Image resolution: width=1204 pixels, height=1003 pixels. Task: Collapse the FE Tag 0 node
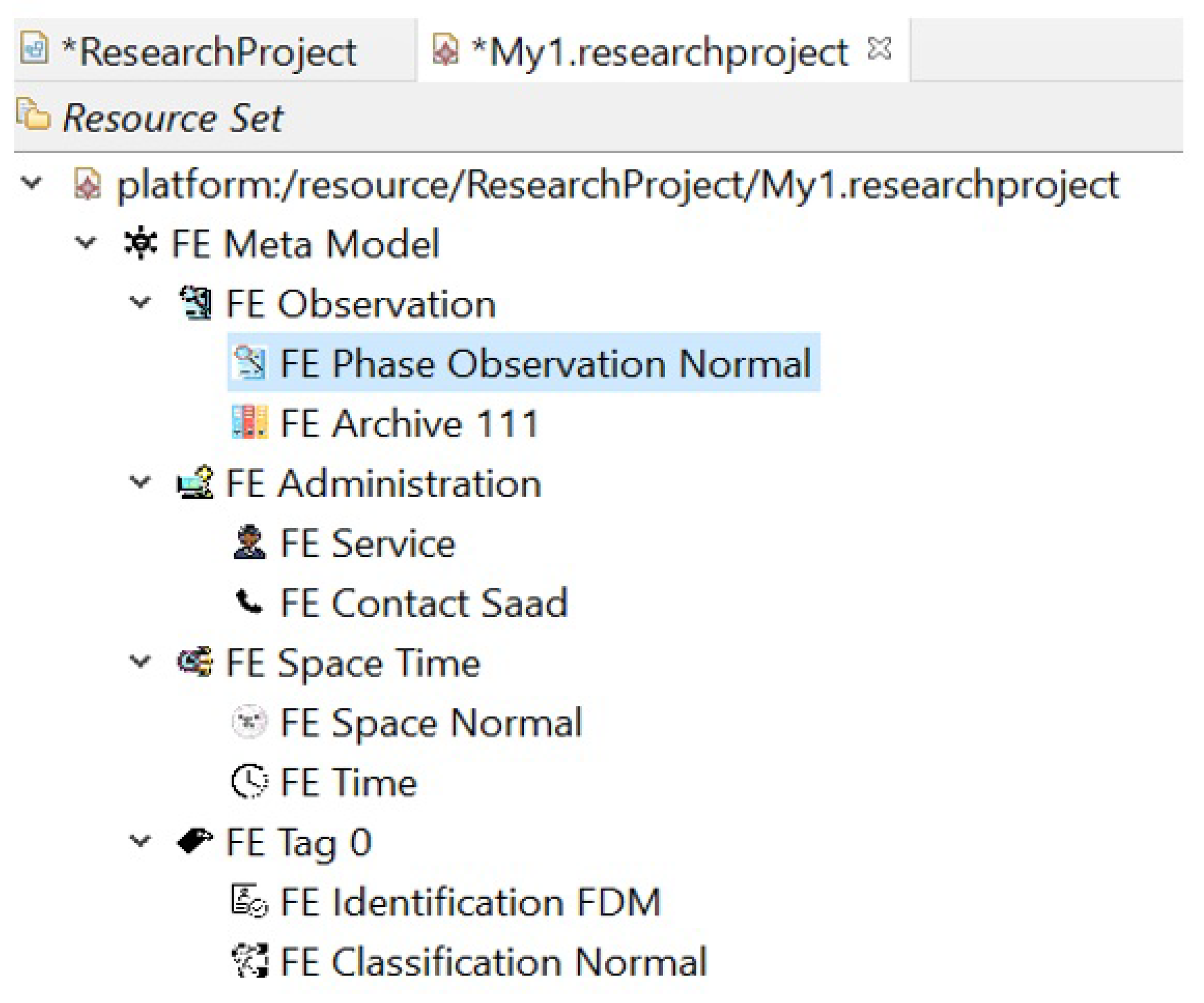pos(141,841)
